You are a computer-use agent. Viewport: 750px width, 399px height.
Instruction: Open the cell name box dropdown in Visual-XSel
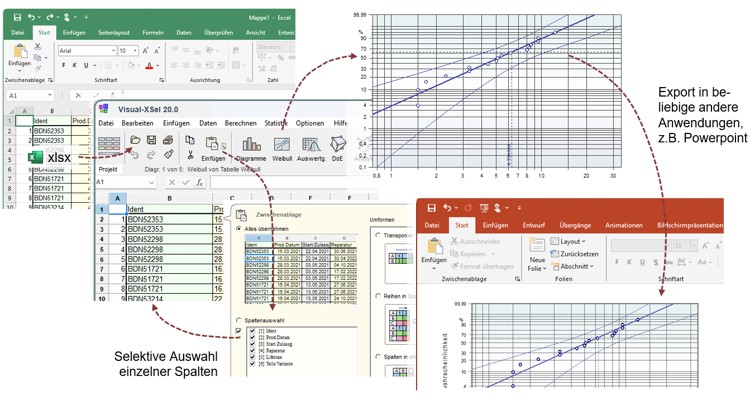(x=151, y=182)
